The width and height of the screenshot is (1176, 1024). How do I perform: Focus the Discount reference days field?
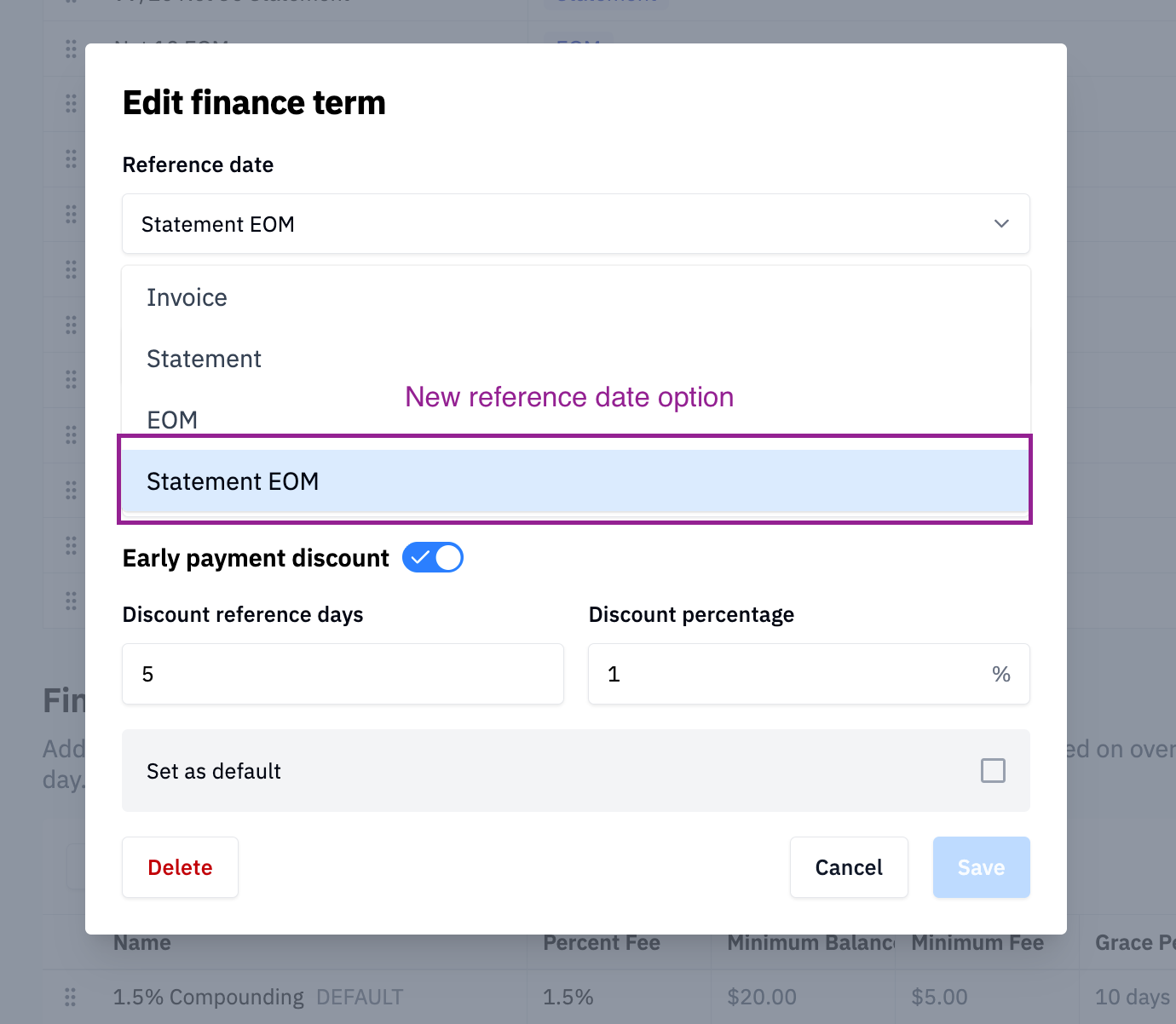click(x=343, y=674)
